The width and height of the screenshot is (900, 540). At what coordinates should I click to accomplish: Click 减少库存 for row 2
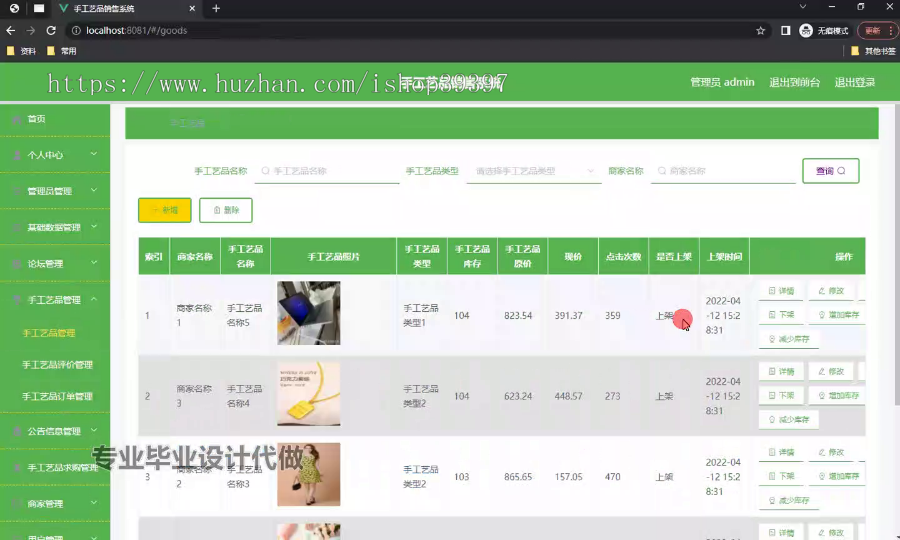[x=789, y=419]
